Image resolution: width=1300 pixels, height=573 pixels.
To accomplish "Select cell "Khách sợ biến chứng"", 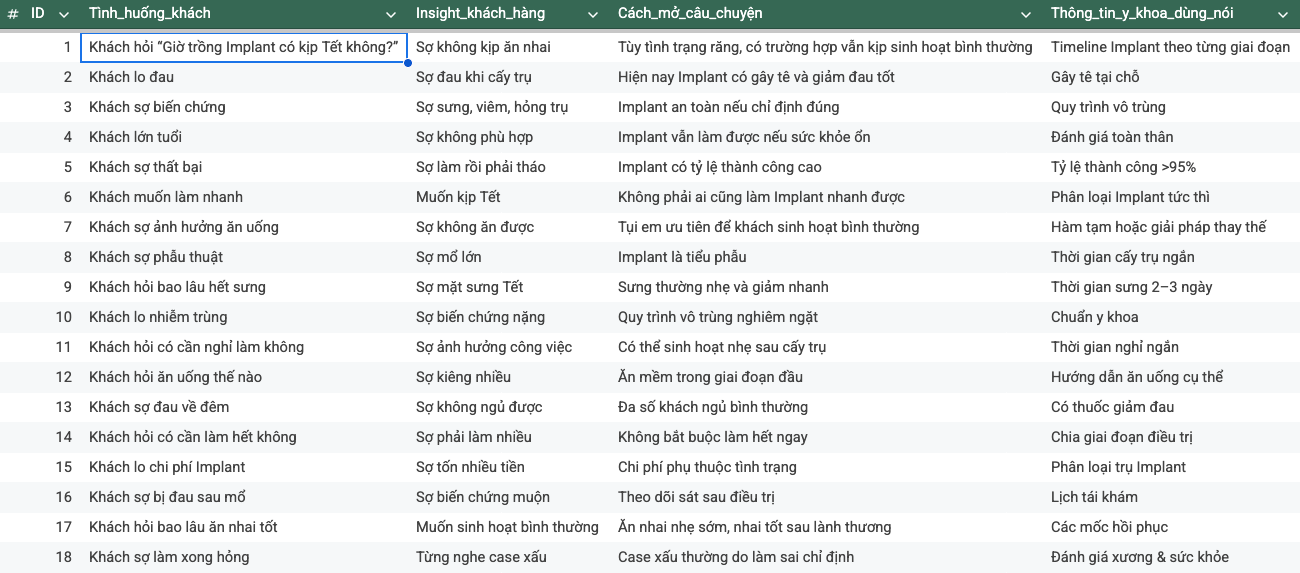I will point(244,107).
